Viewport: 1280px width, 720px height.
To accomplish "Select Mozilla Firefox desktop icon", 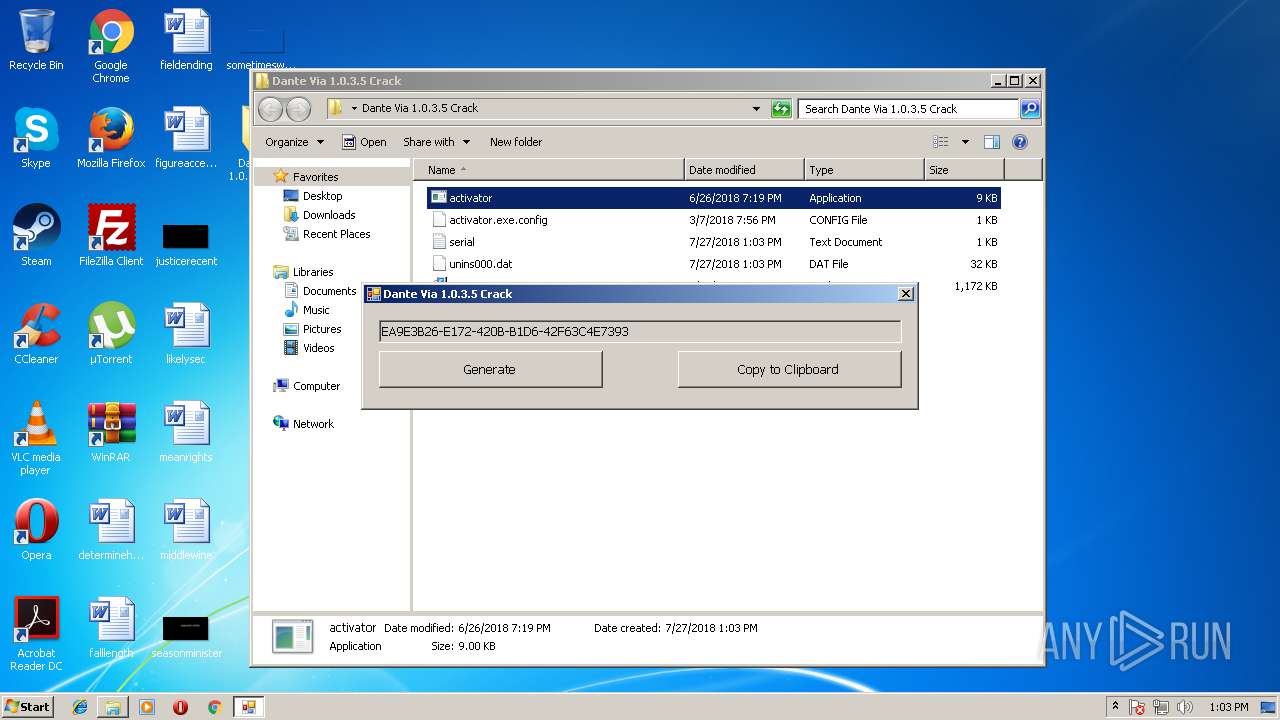I will 111,138.
